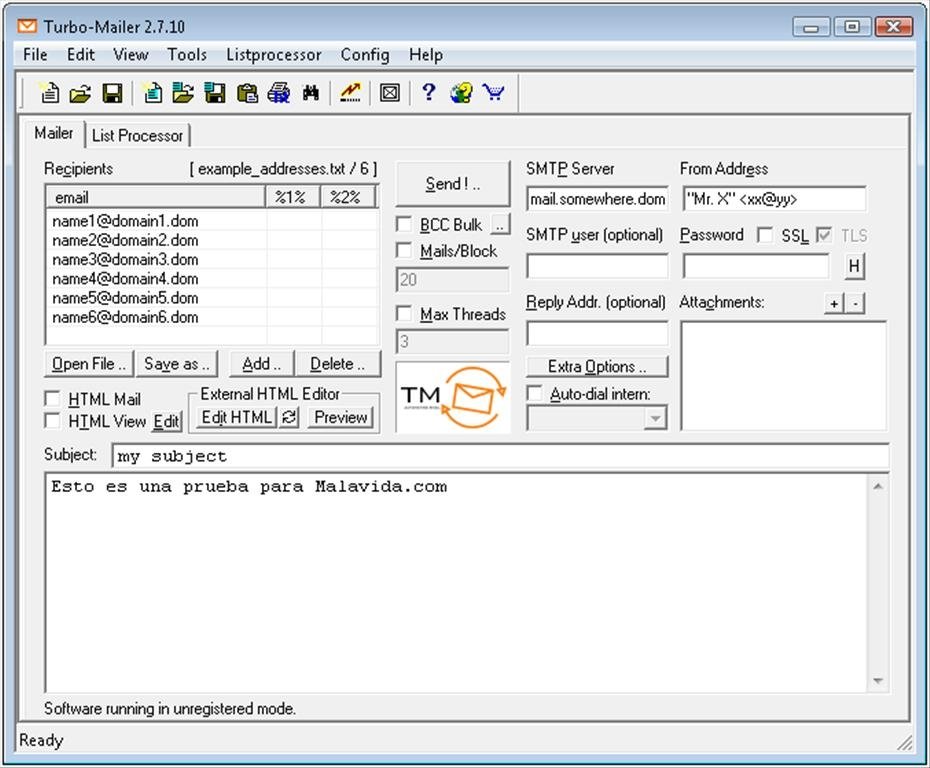
Task: Click the Delete .. recipient button
Action: (x=337, y=364)
